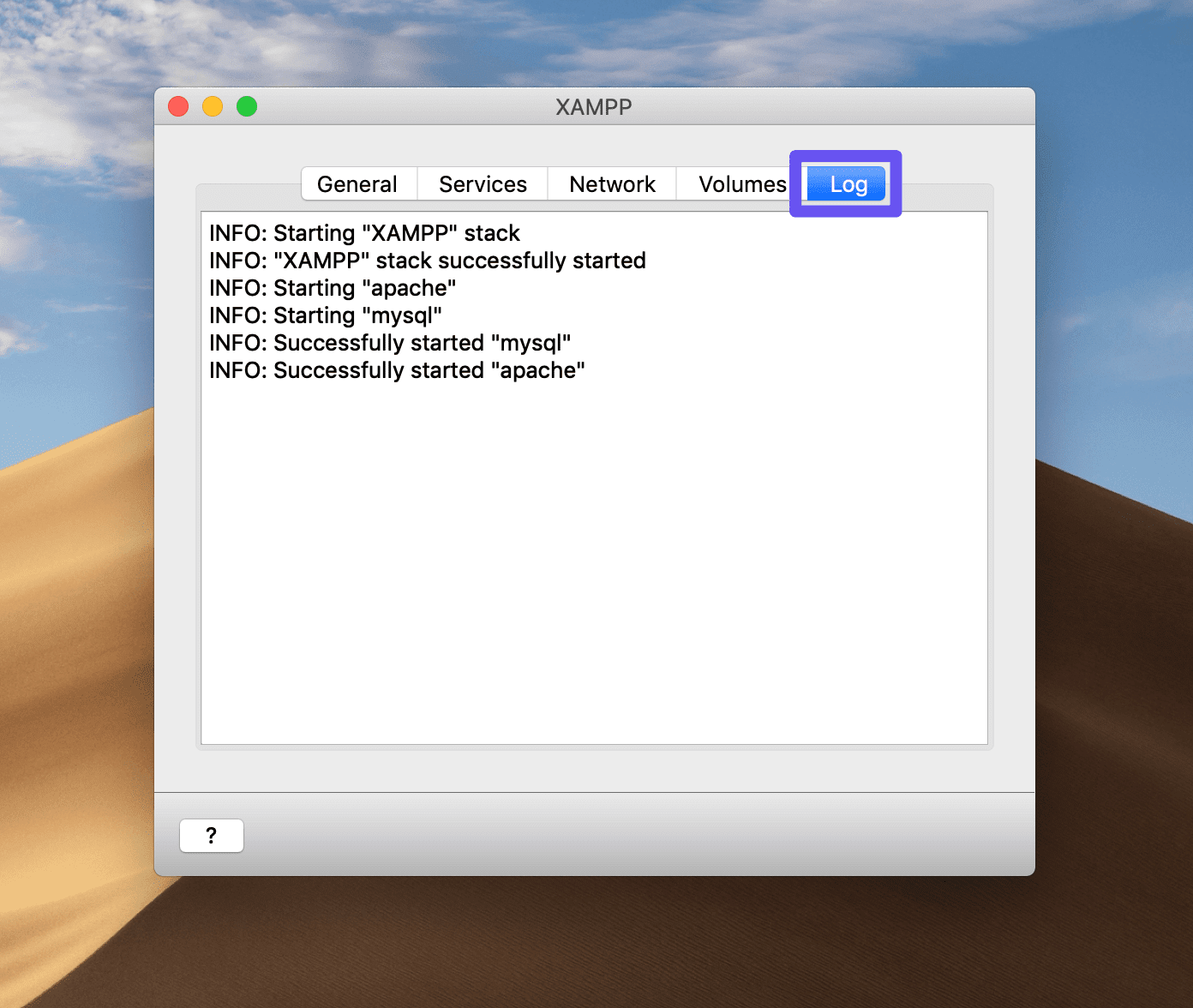Click the Successfully started apache entry
The width and height of the screenshot is (1193, 1008).
(x=397, y=369)
